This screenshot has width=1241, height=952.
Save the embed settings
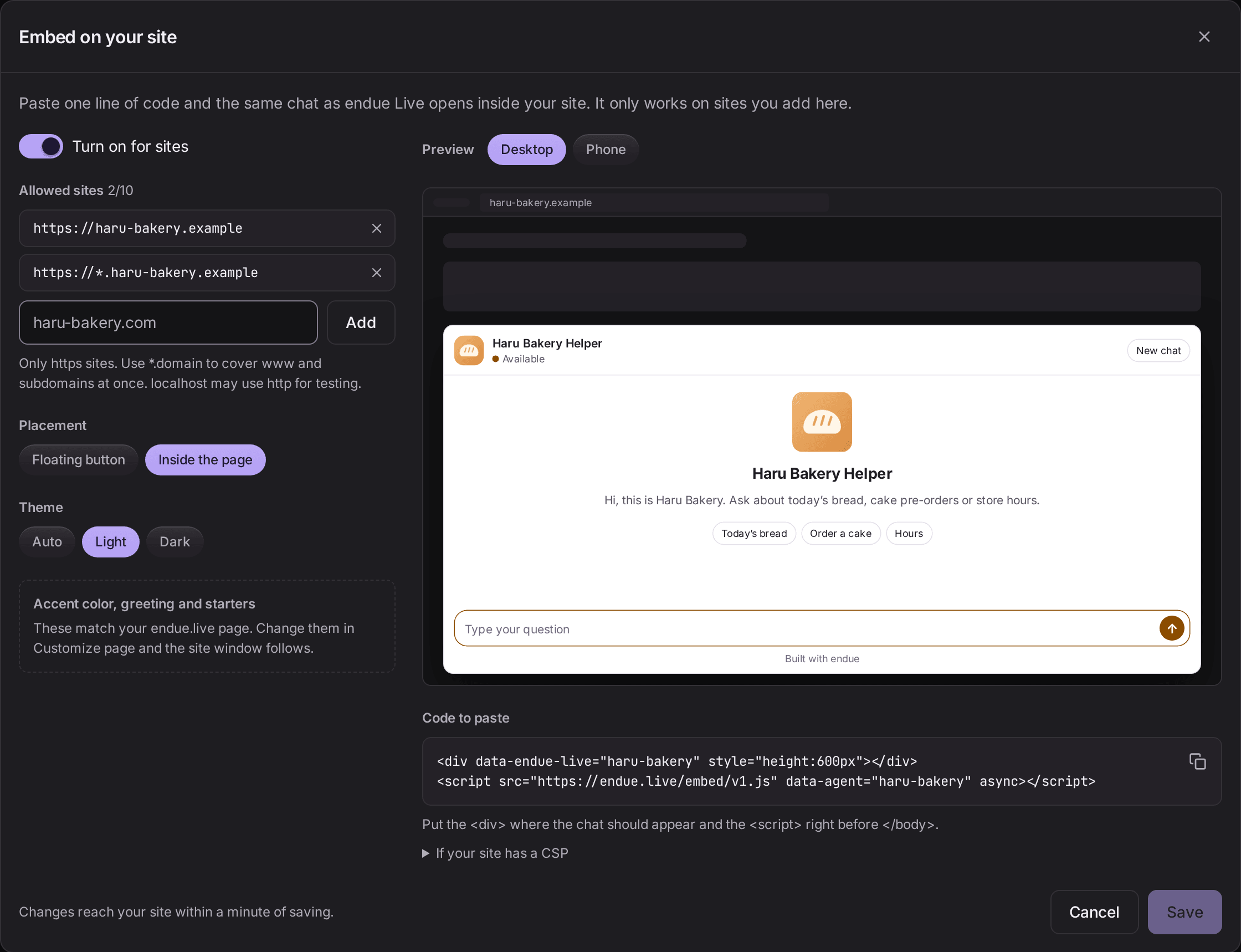point(1184,912)
